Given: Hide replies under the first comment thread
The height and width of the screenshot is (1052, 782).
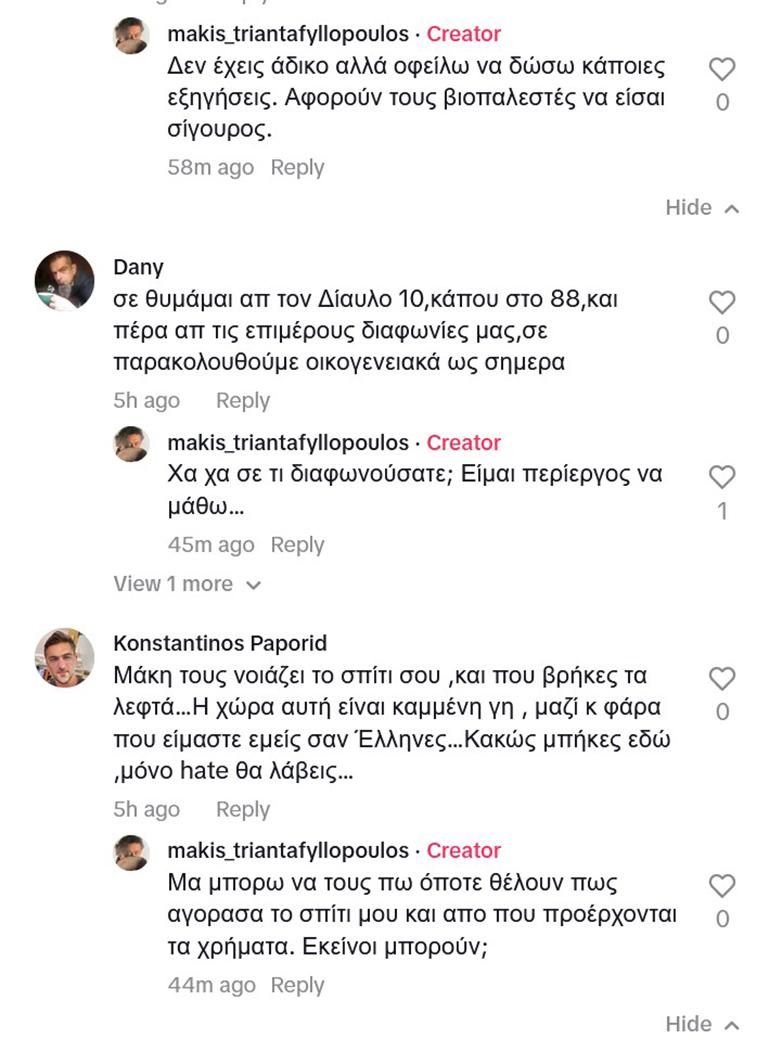Looking at the screenshot, I should pos(702,208).
